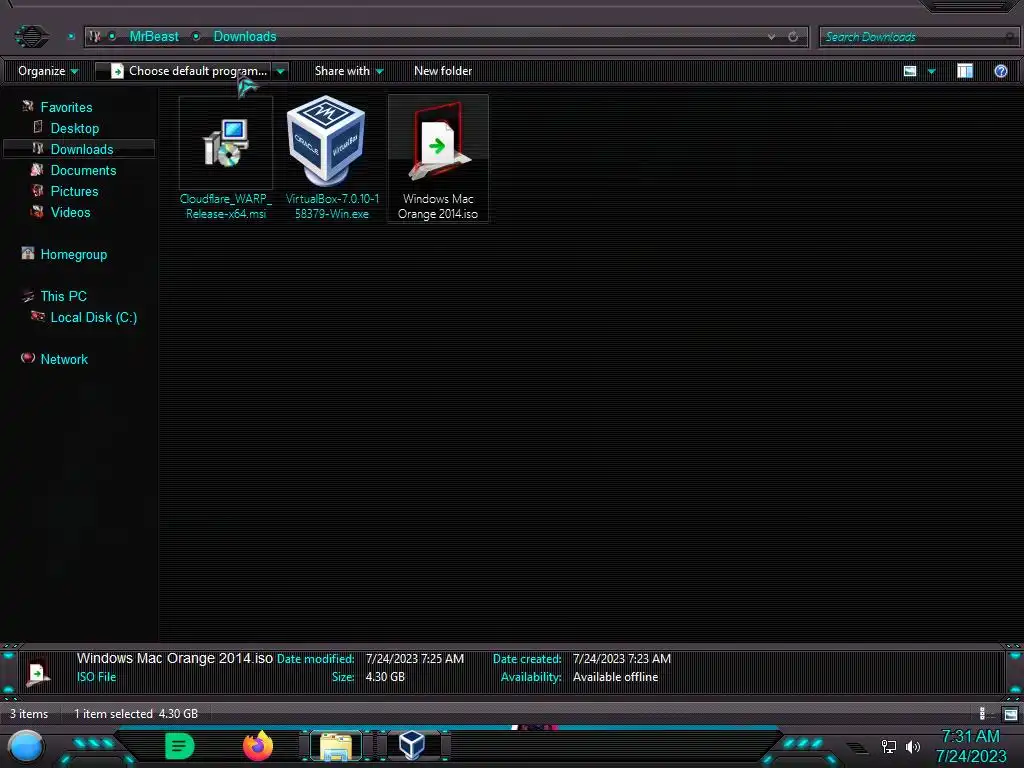Open Homegroup in navigation pane
This screenshot has height=768, width=1024.
[x=73, y=254]
